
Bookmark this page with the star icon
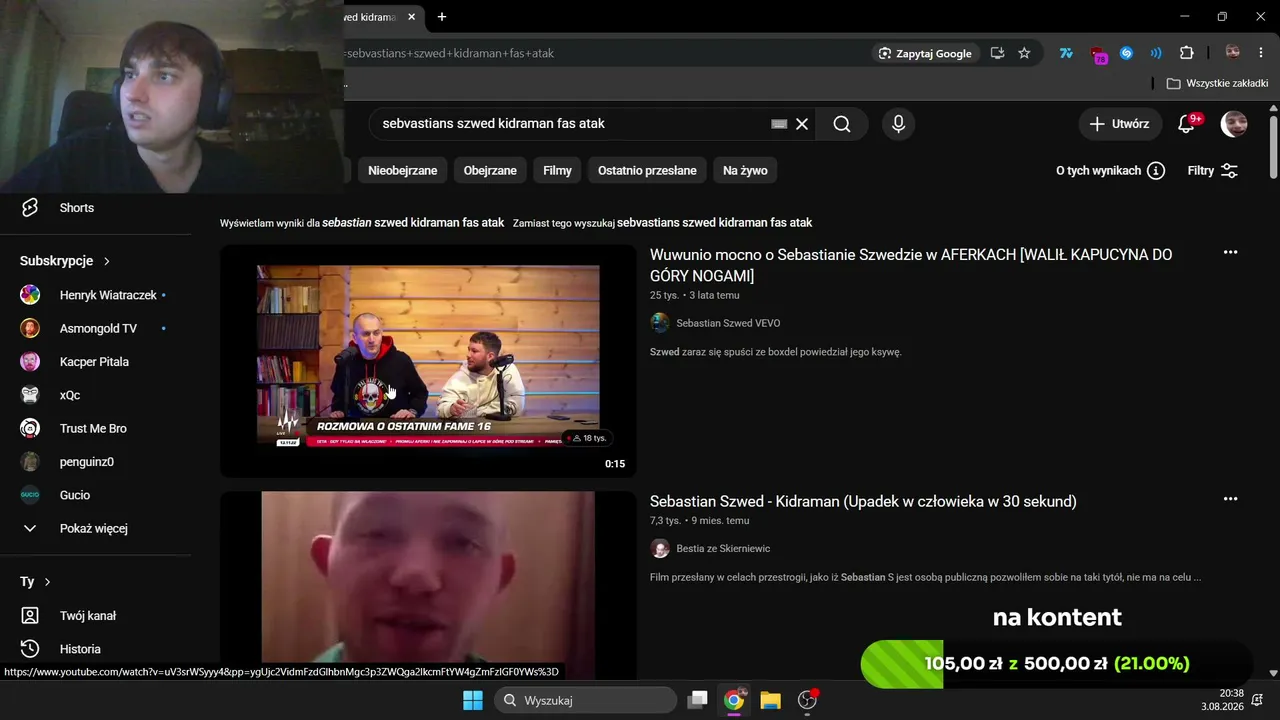[x=1024, y=53]
